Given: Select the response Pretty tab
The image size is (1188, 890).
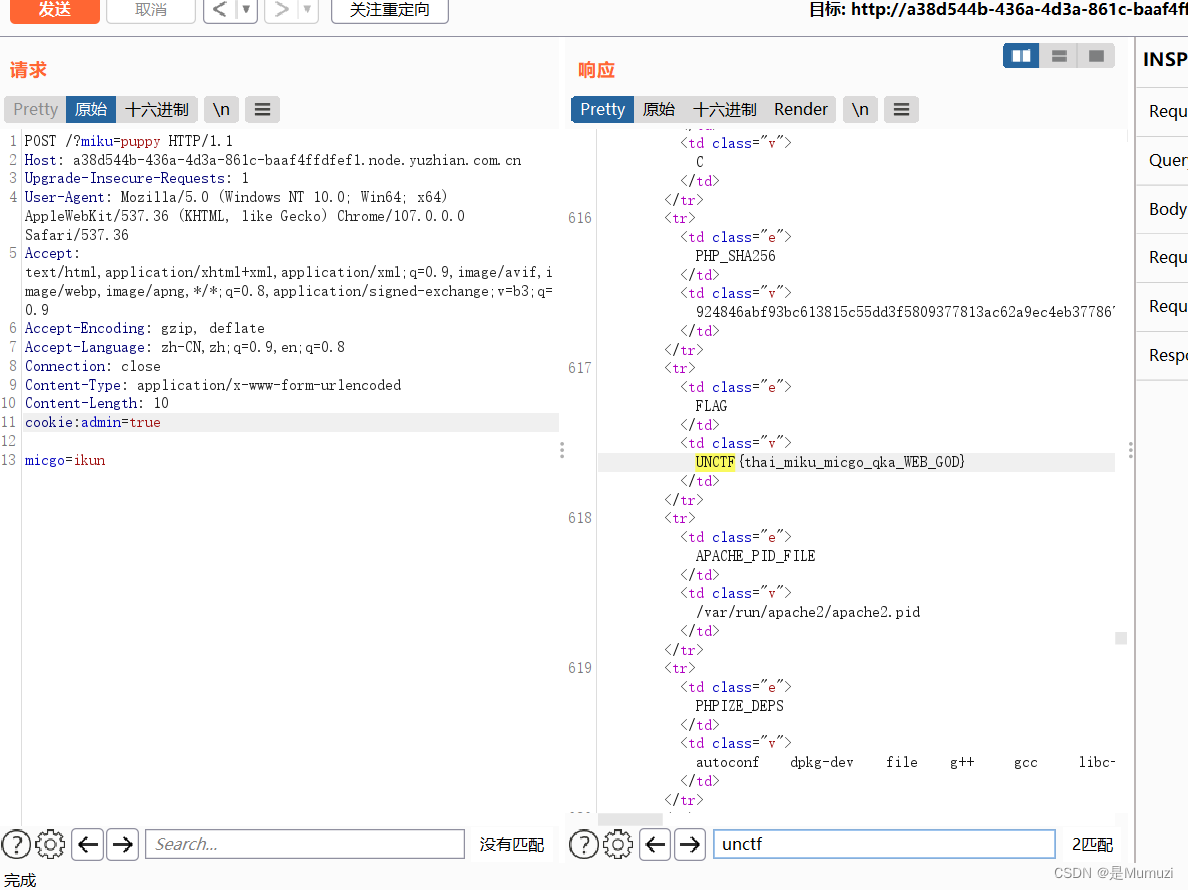Looking at the screenshot, I should tap(602, 109).
